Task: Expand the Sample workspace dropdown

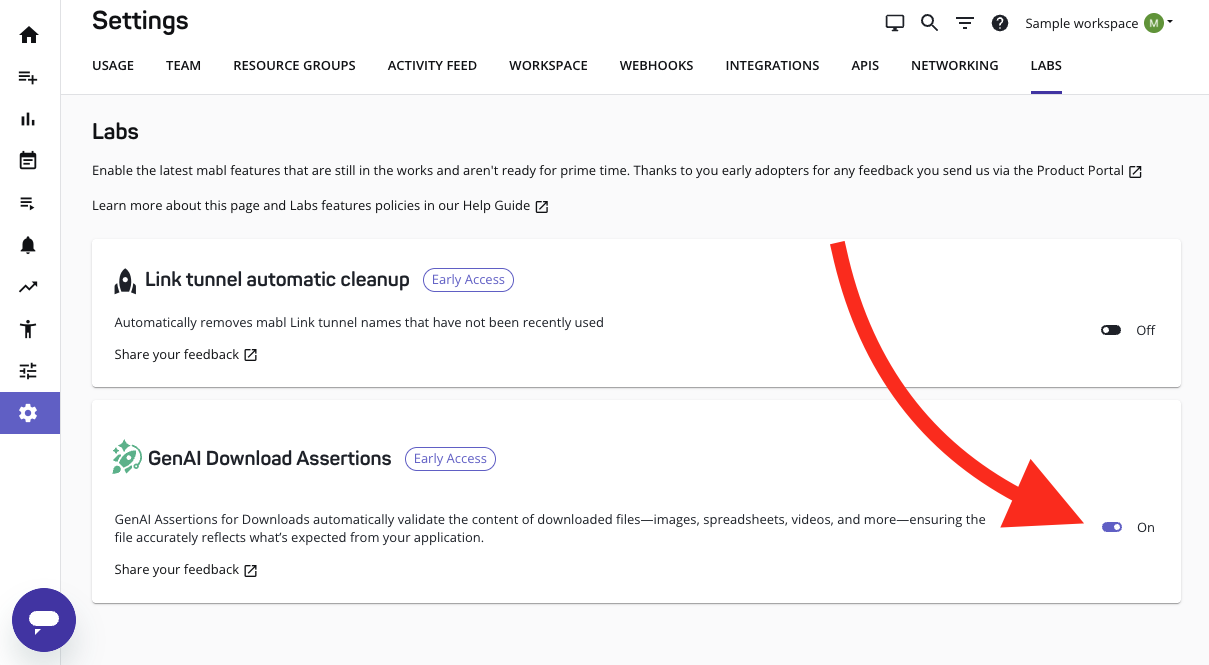Action: point(1097,22)
